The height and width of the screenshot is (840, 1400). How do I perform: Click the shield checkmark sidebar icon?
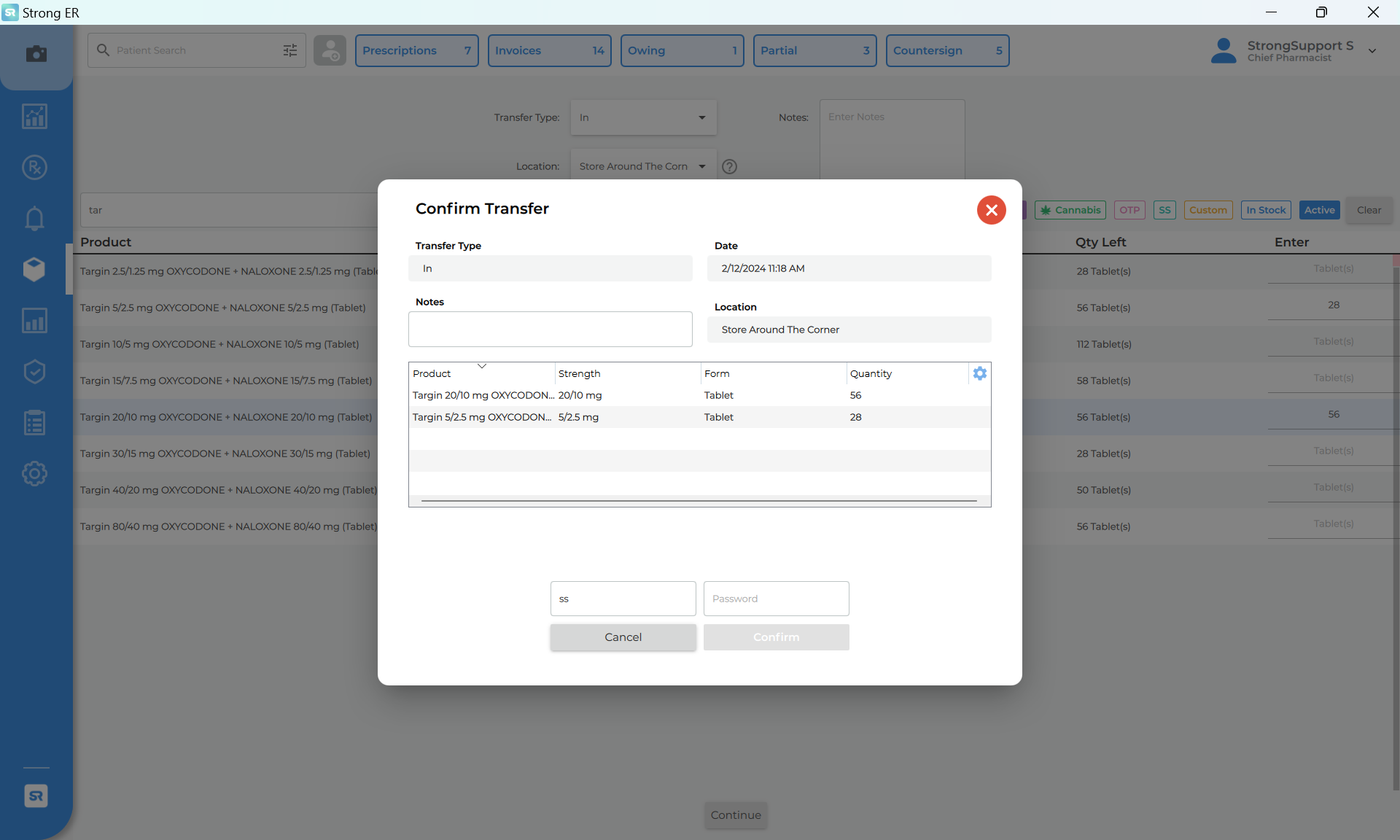click(34, 372)
